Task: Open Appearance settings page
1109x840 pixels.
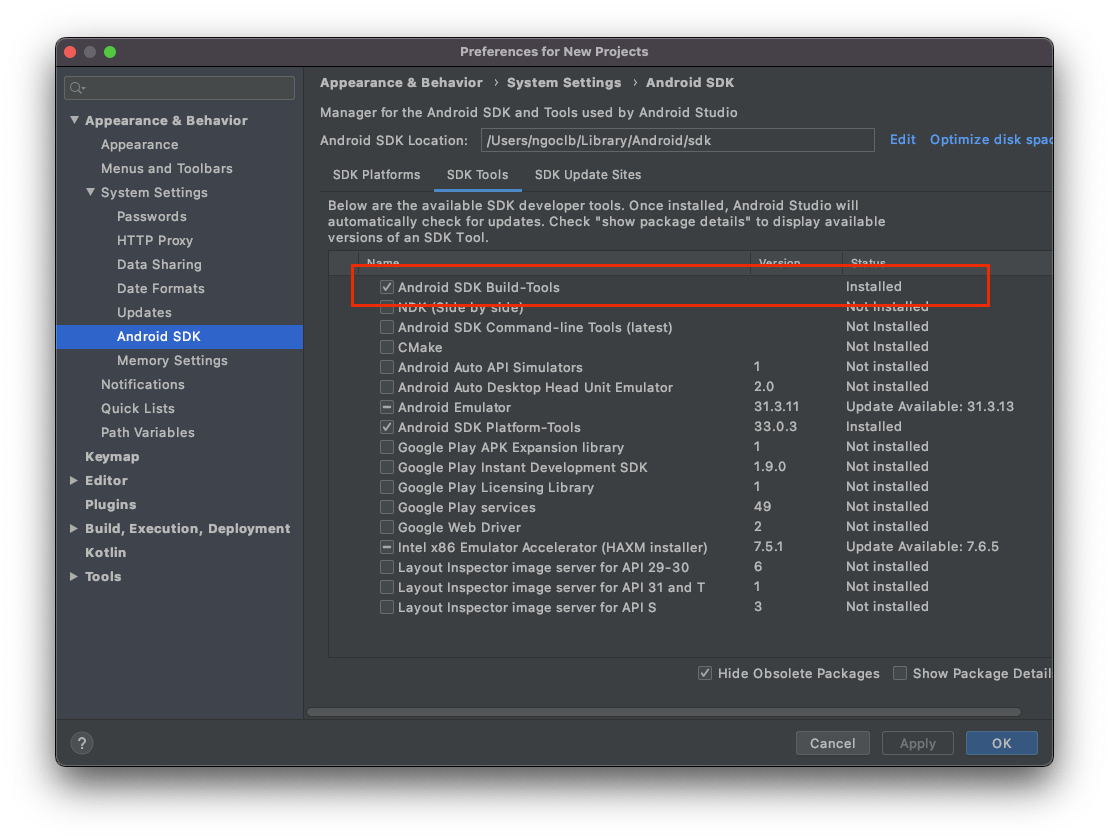Action: click(x=139, y=144)
